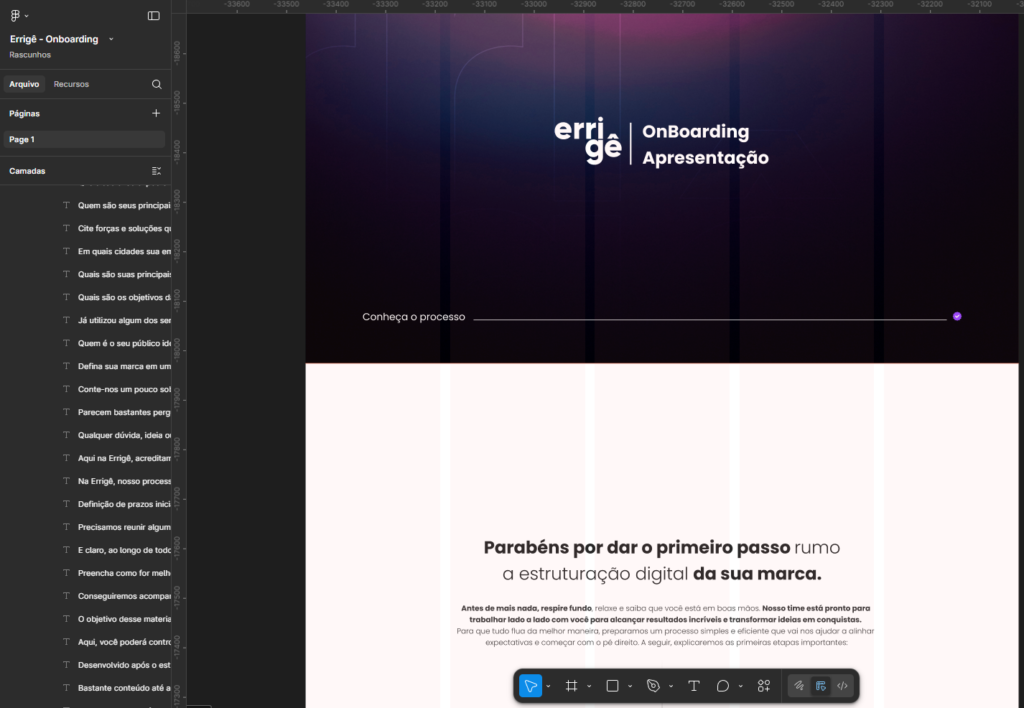1024x708 pixels.
Task: Click the text icon of 'Defina sua marca em' layer
Action: click(66, 366)
